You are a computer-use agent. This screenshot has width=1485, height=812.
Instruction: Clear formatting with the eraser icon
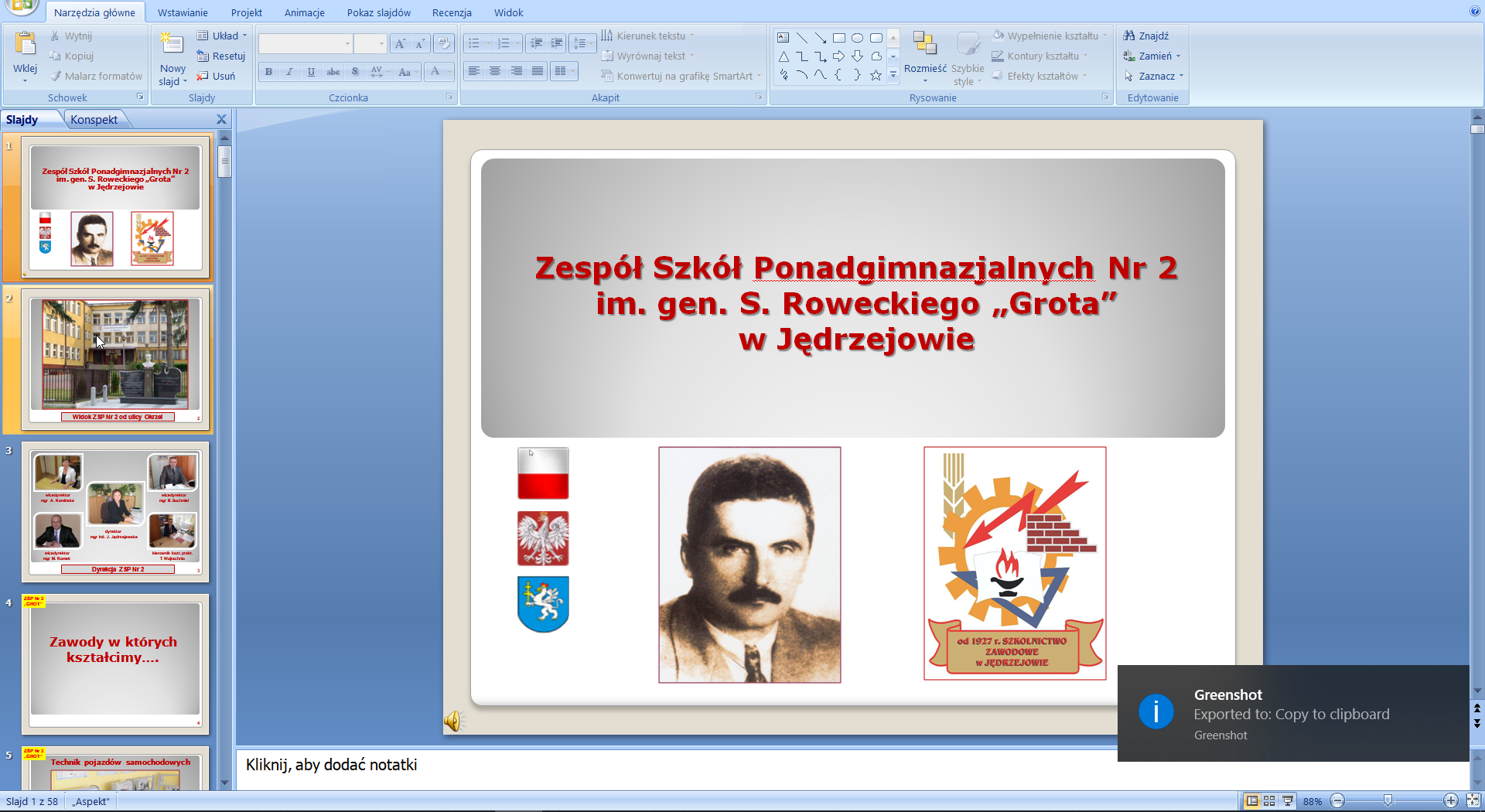point(444,43)
